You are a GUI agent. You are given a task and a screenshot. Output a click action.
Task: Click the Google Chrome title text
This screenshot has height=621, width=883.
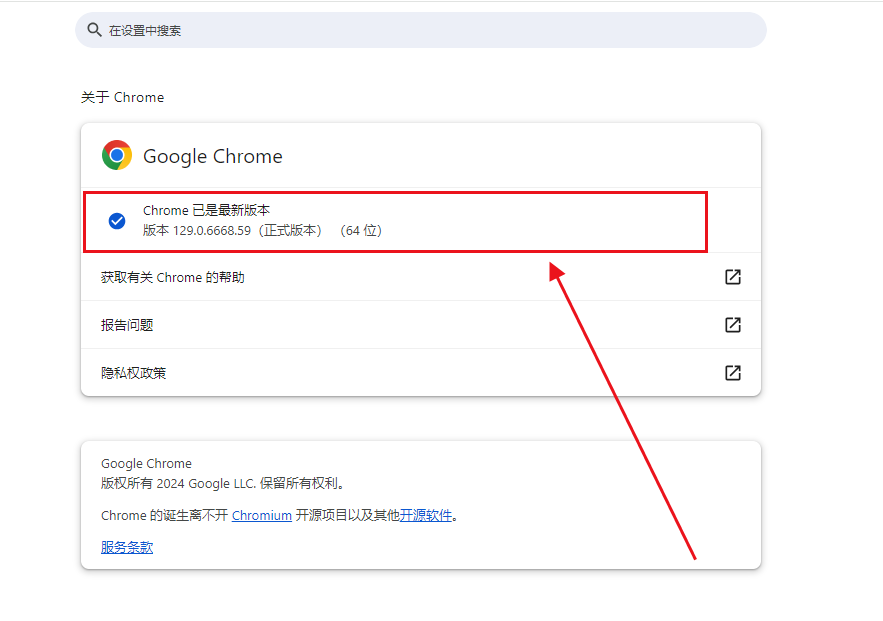click(213, 157)
